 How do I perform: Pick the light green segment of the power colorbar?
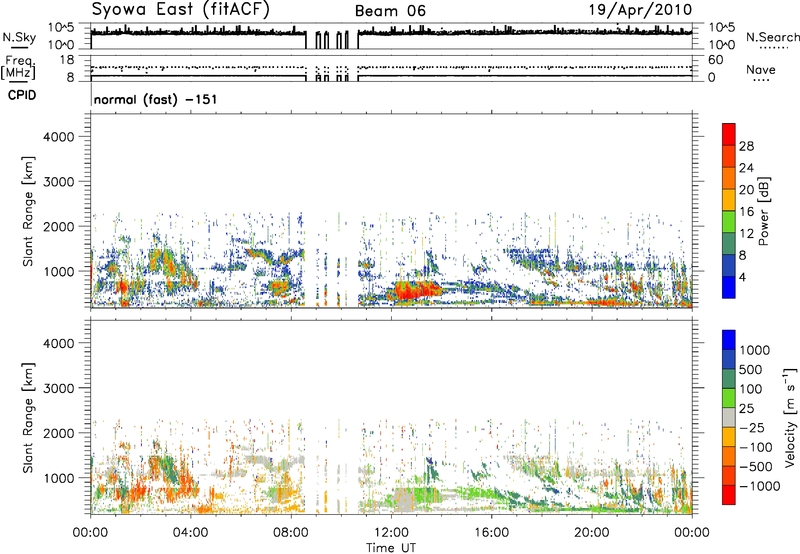tap(729, 221)
